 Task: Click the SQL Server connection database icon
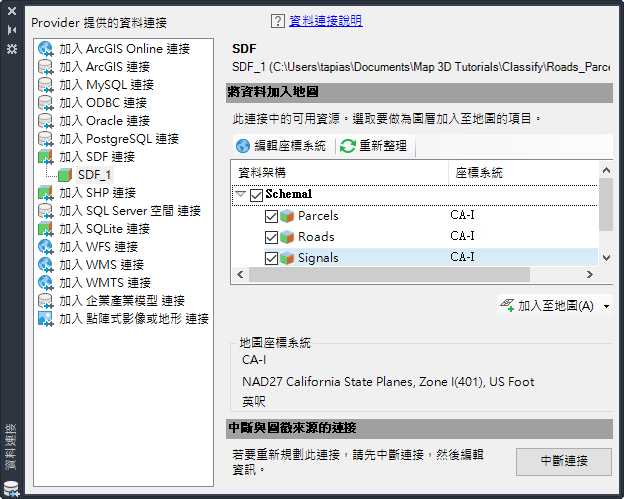45,211
